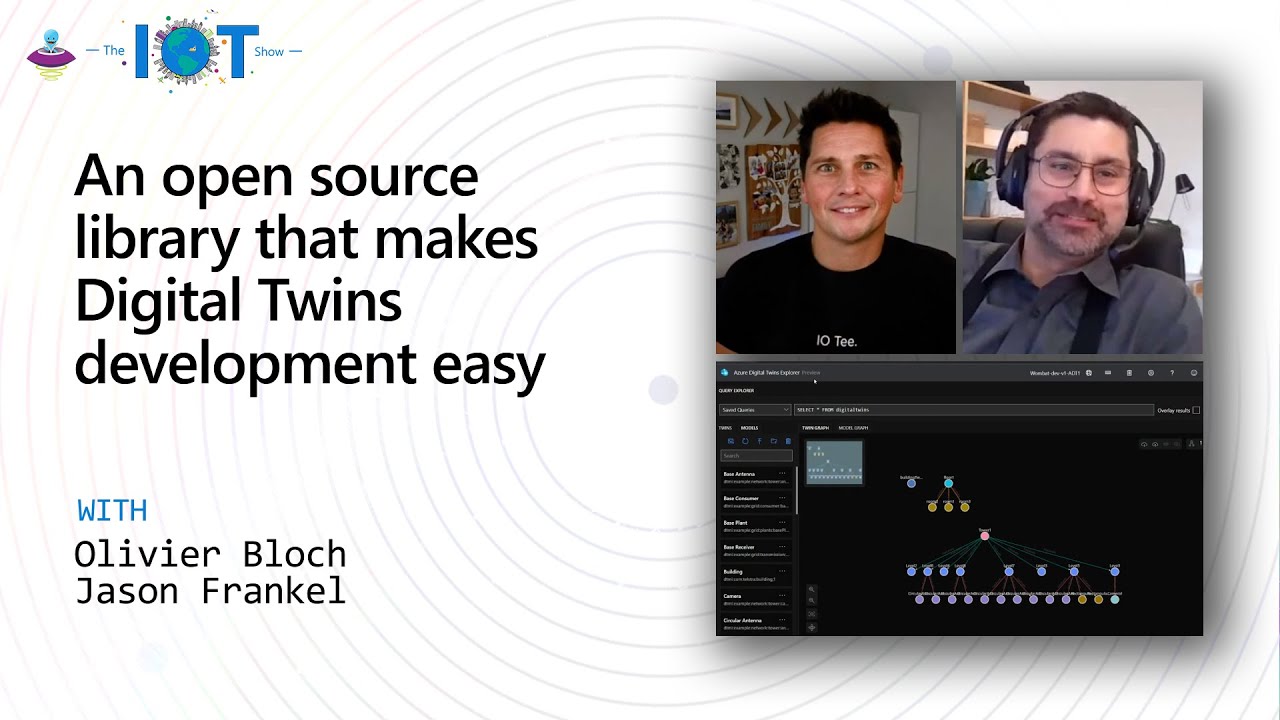
Task: Select the Base Receiver model entry
Action: 756,551
